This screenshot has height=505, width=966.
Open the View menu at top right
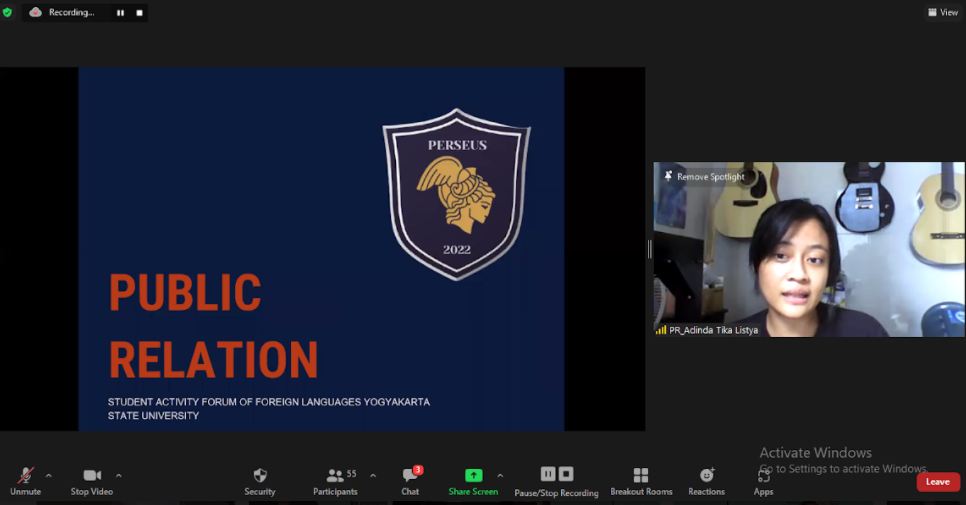(943, 12)
